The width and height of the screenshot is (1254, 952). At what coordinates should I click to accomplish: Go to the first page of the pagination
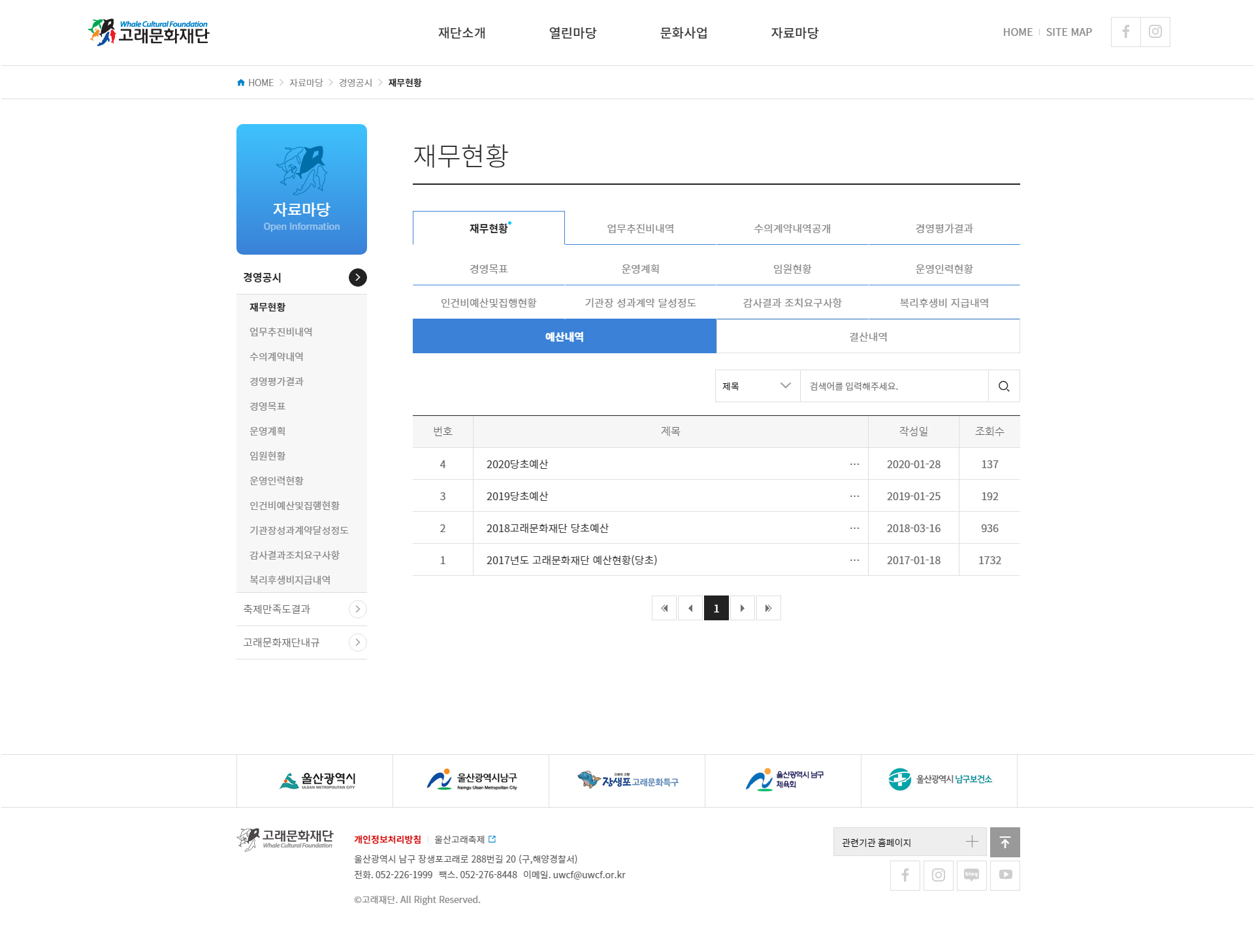pyautogui.click(x=664, y=608)
